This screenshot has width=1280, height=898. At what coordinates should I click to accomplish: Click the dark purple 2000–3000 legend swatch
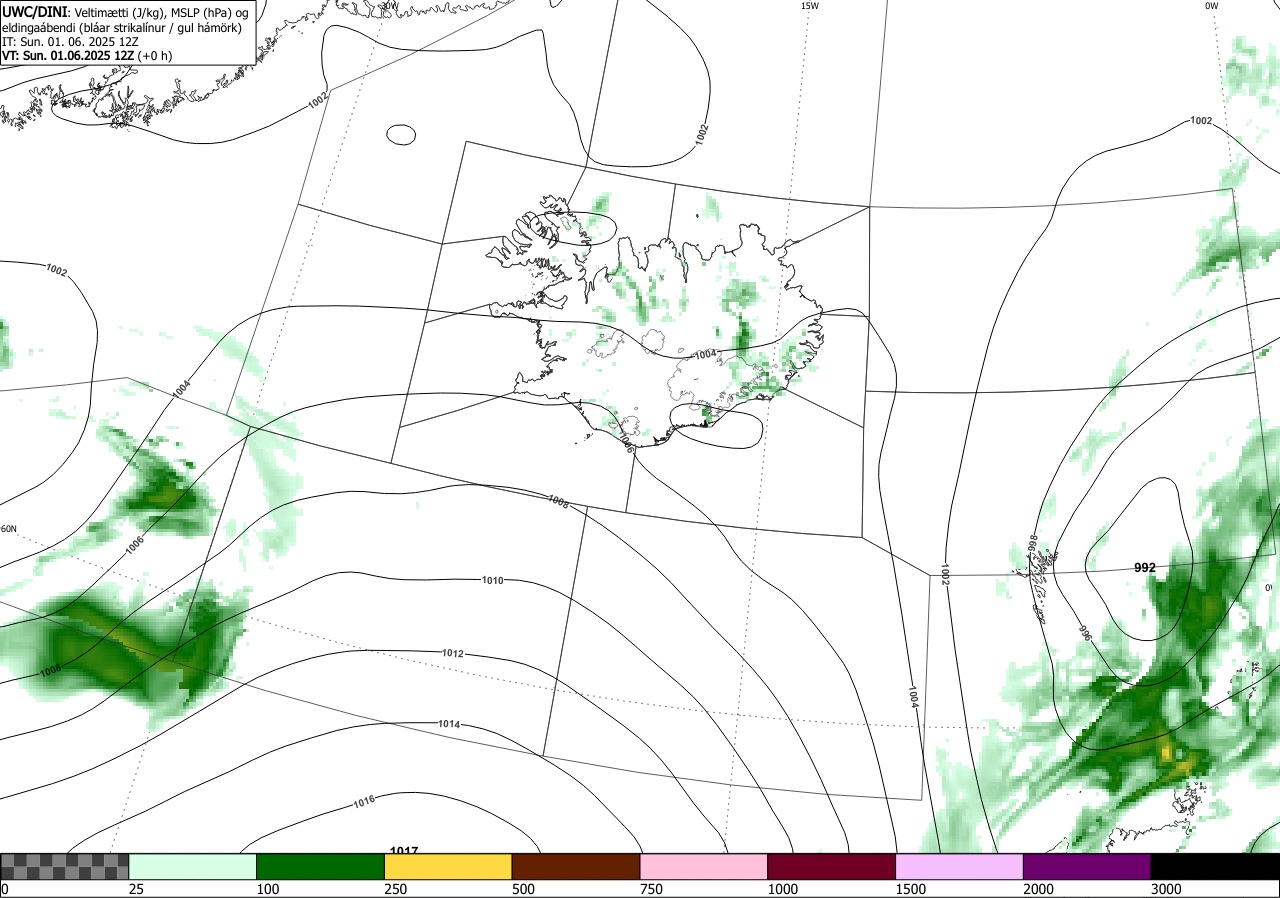(x=1087, y=866)
